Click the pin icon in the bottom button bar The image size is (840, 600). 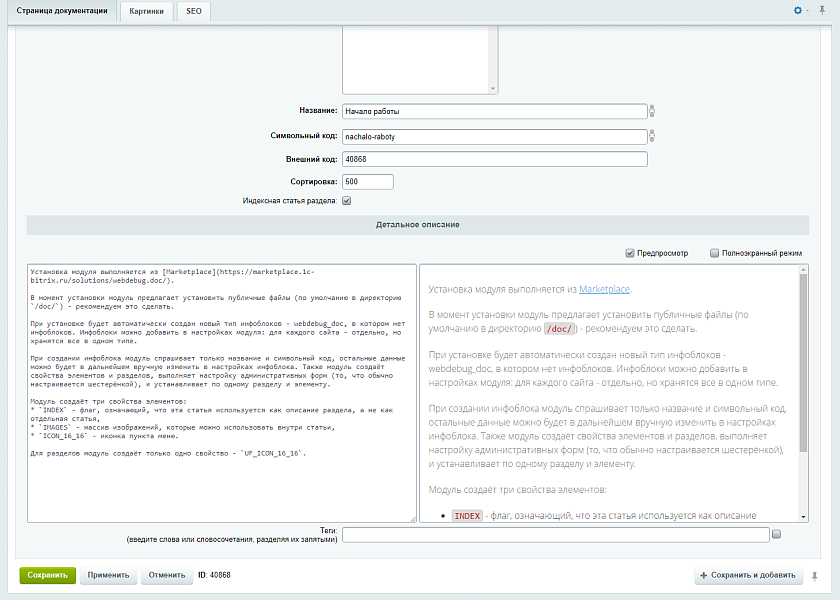[x=816, y=575]
